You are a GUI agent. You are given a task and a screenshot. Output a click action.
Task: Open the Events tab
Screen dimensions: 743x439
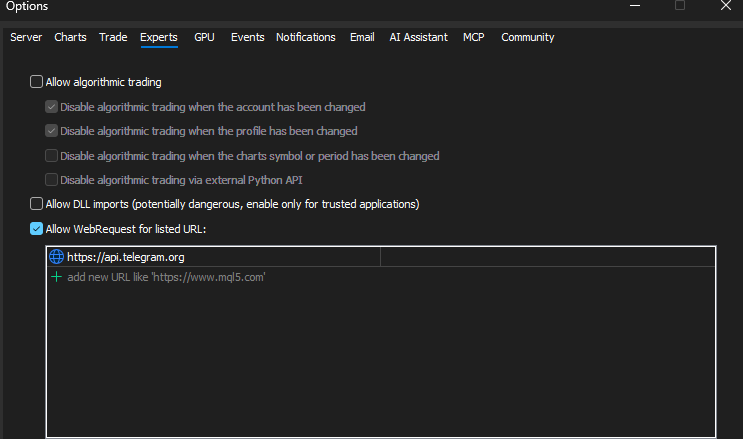coord(247,37)
